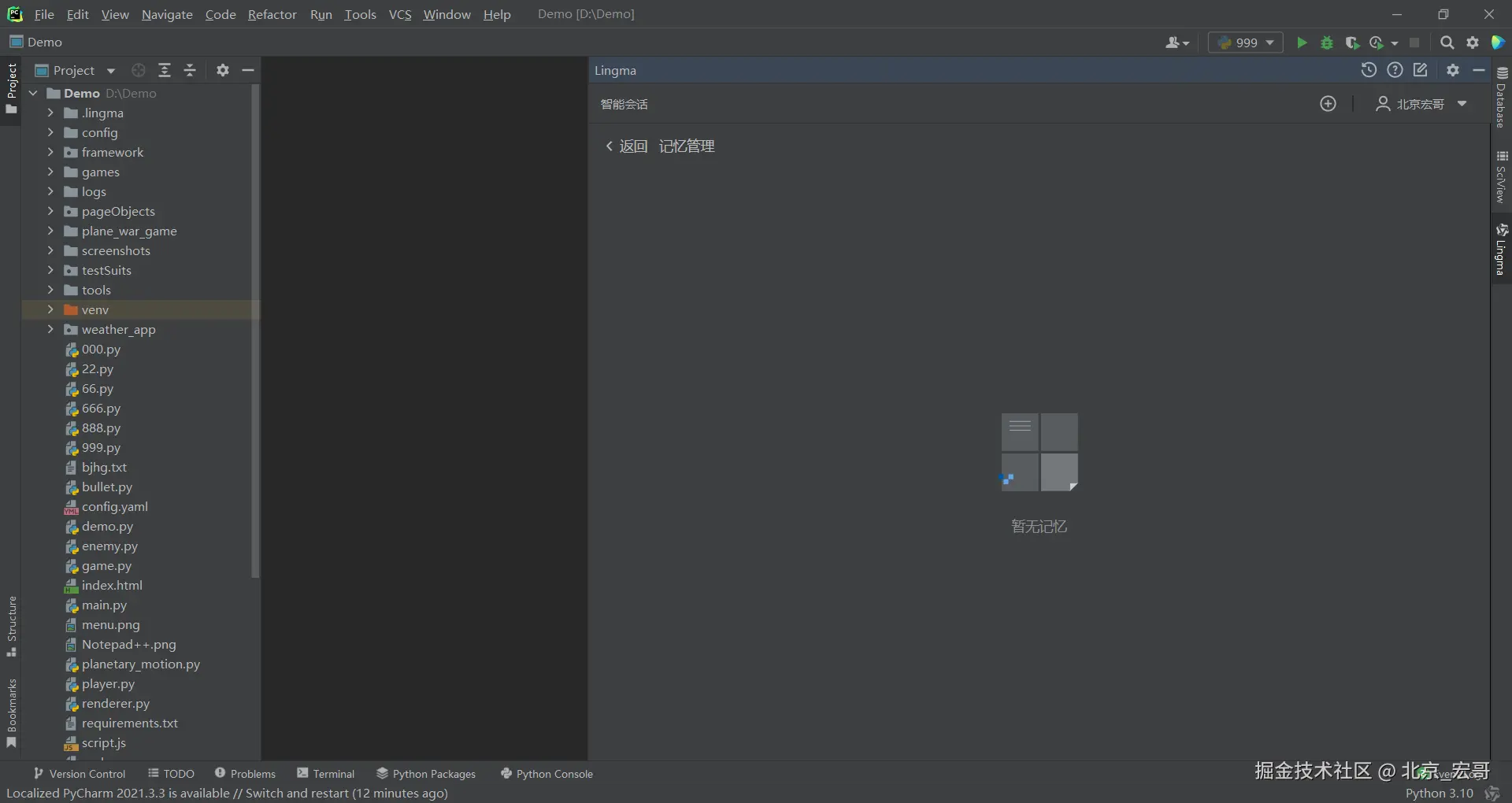
Task: Select config.yaml in project tree
Action: click(x=114, y=506)
